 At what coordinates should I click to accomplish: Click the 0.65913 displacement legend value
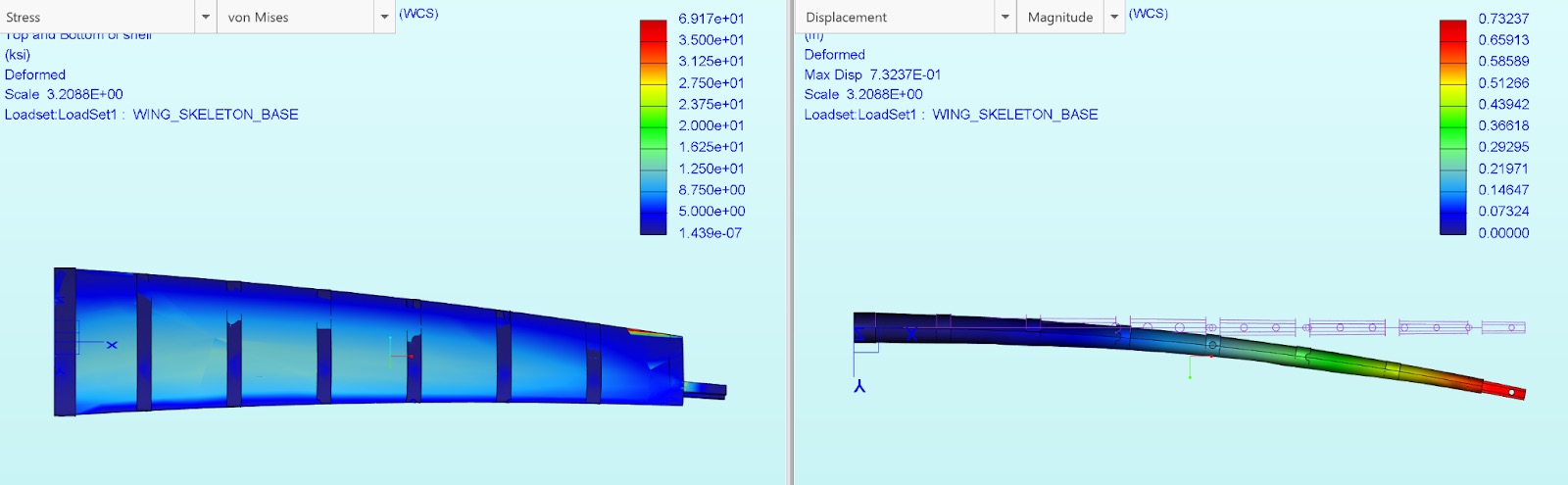click(1503, 40)
